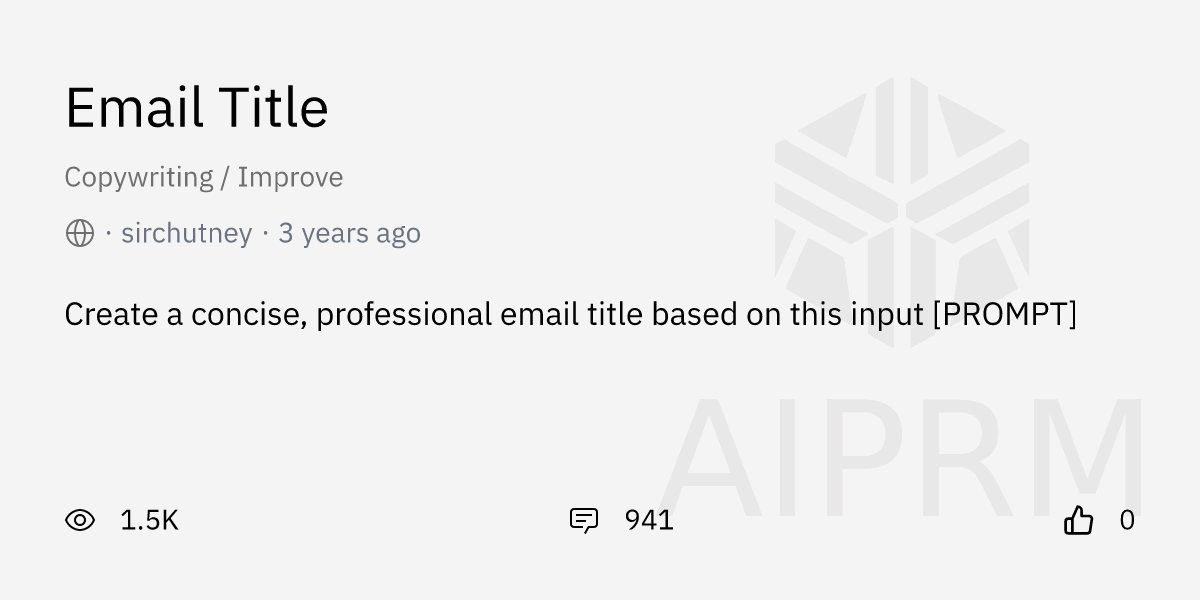
Task: Click the '3 years ago' timestamp
Action: click(x=349, y=233)
